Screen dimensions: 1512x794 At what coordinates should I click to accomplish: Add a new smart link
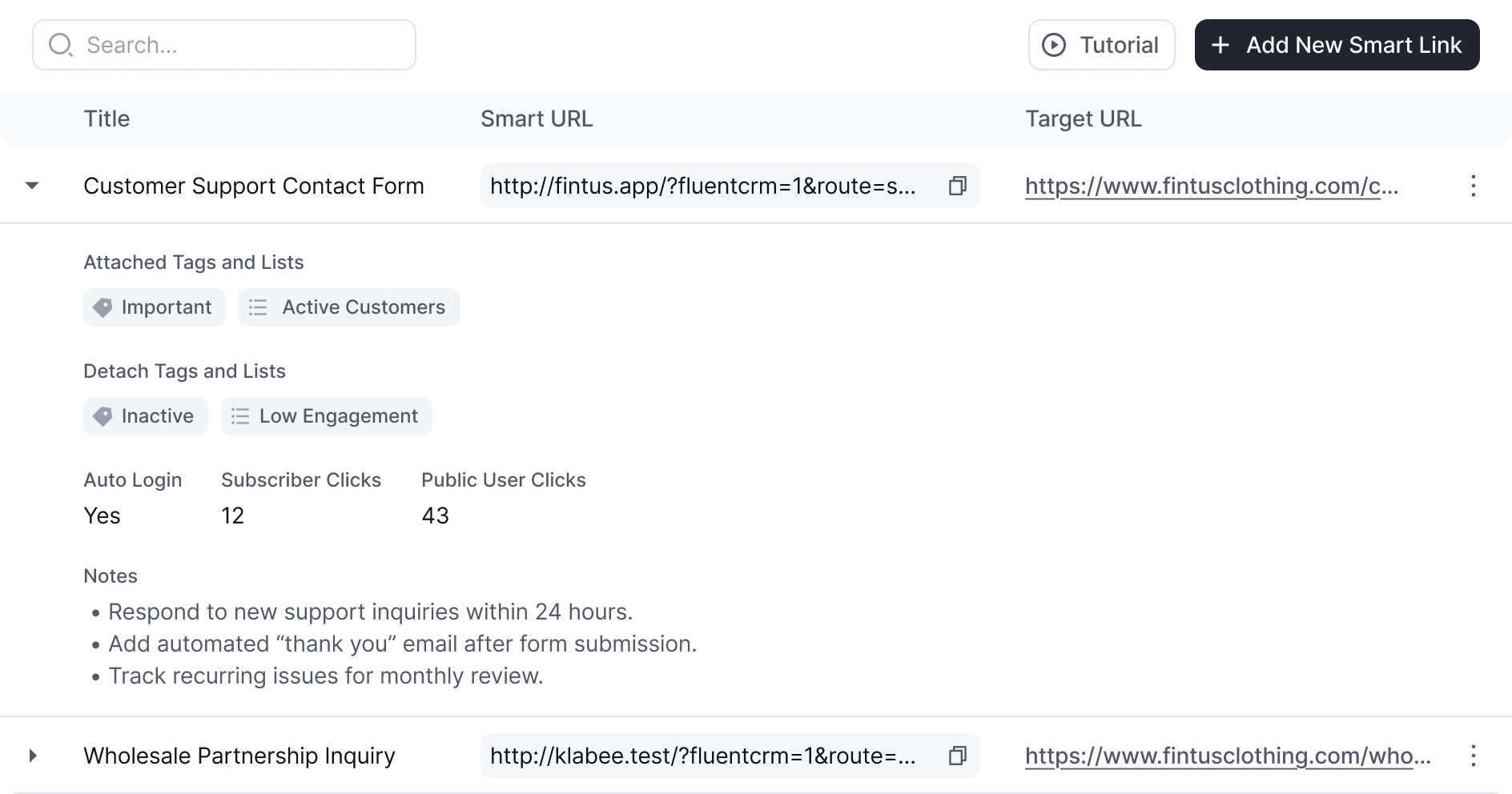pyautogui.click(x=1337, y=45)
